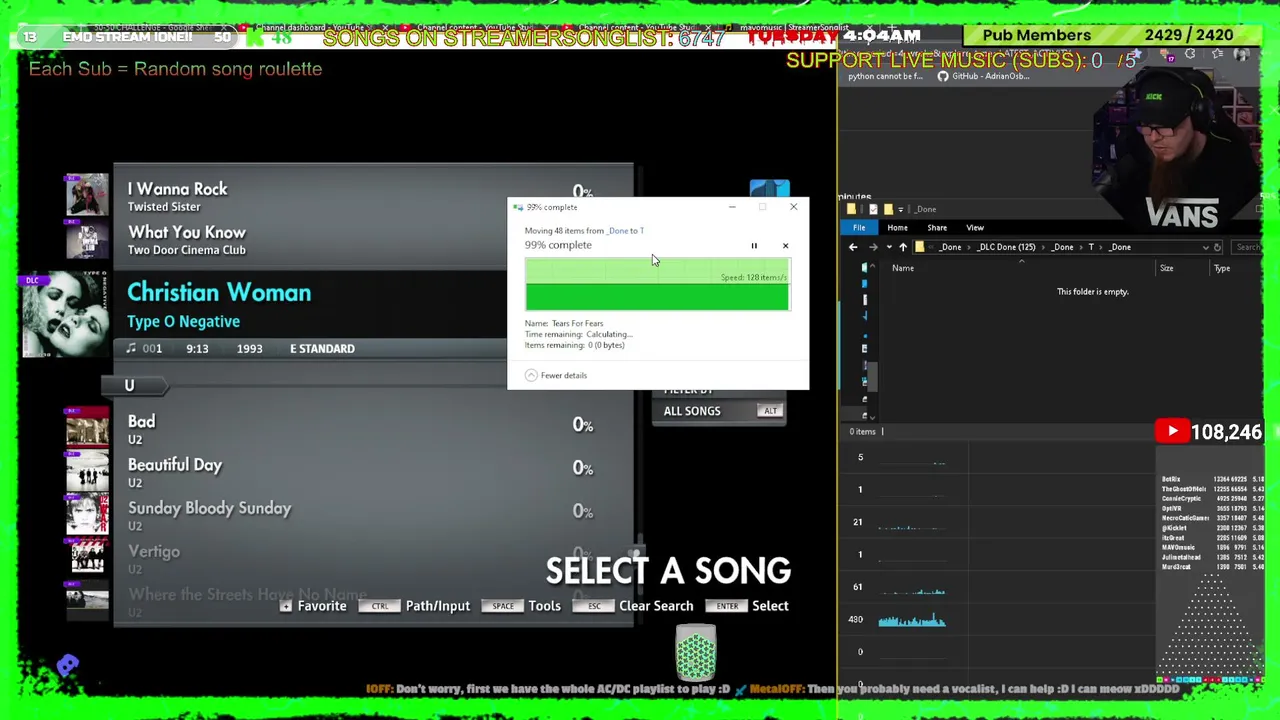Cancel the file move with X icon
This screenshot has width=1280, height=720.
(785, 245)
